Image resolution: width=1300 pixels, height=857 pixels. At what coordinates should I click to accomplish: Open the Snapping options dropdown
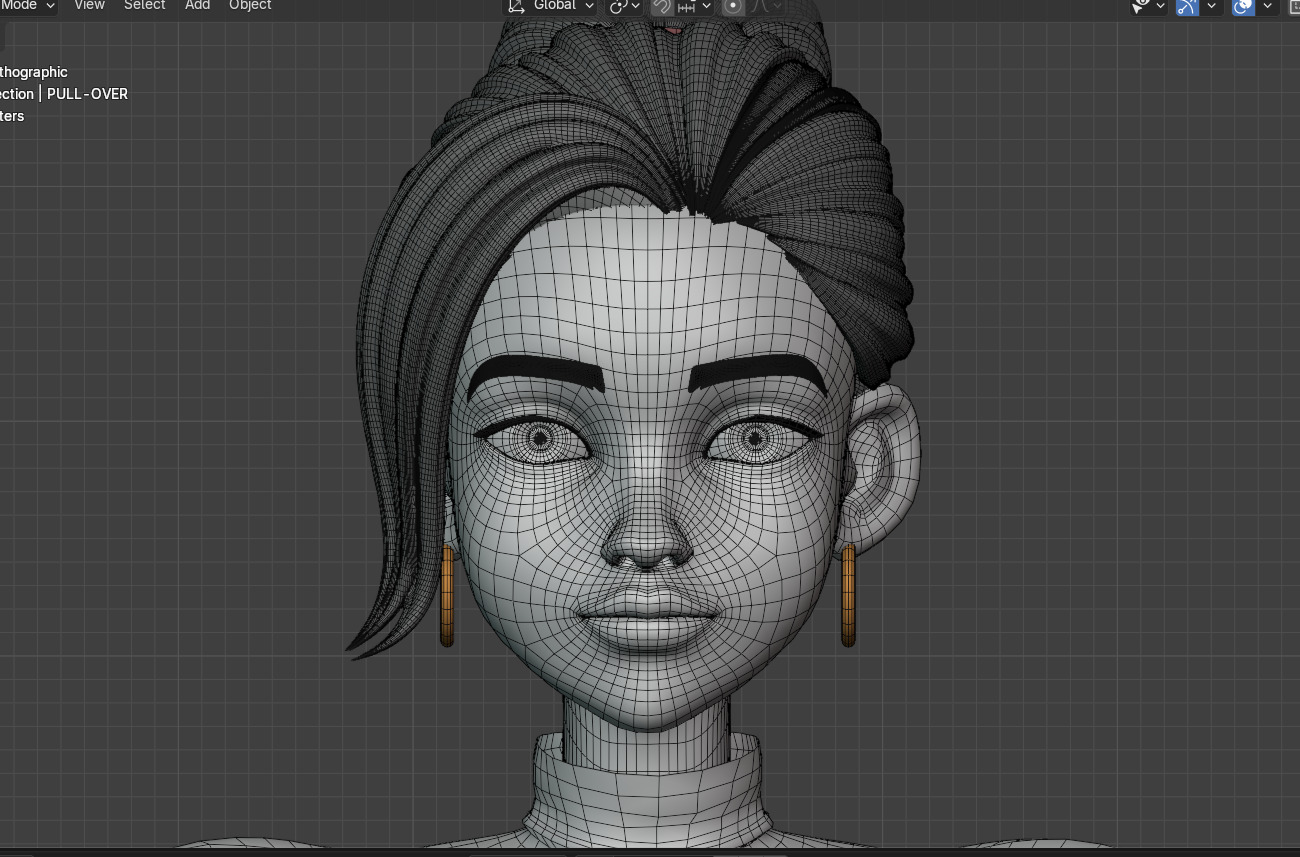pos(694,6)
